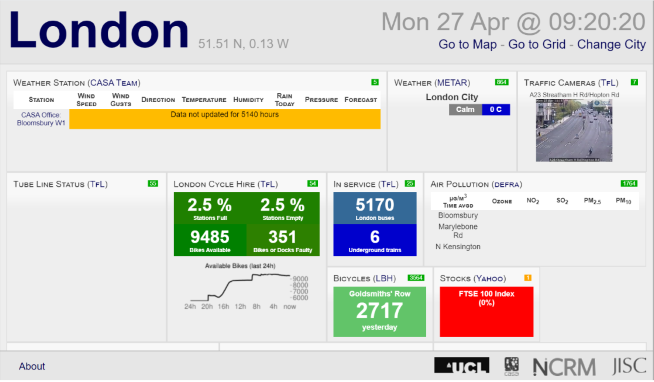Click In Service green counter badge
Screen dimensions: 654x382
tap(410, 183)
